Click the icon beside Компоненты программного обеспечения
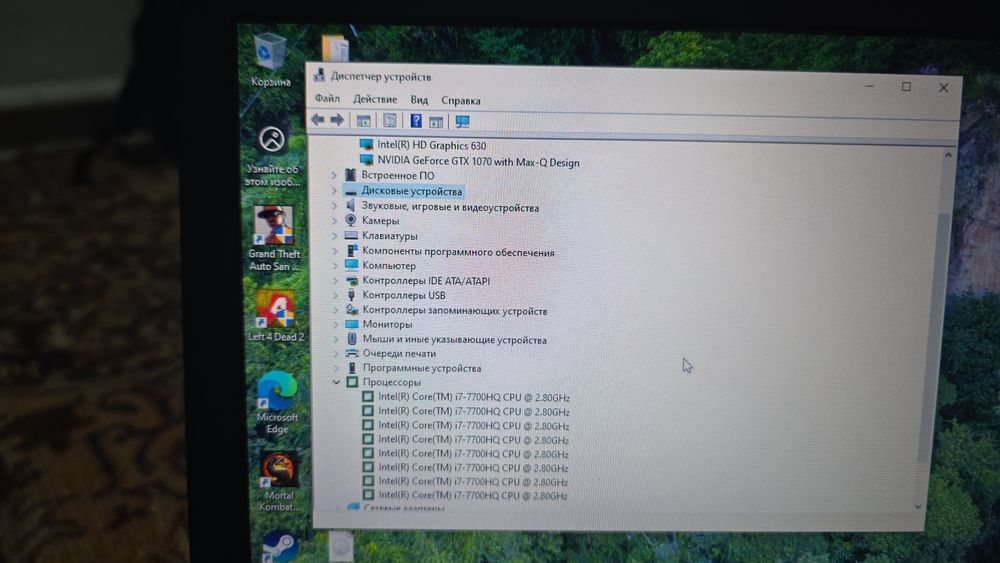Viewport: 1000px width, 563px height. click(x=351, y=251)
